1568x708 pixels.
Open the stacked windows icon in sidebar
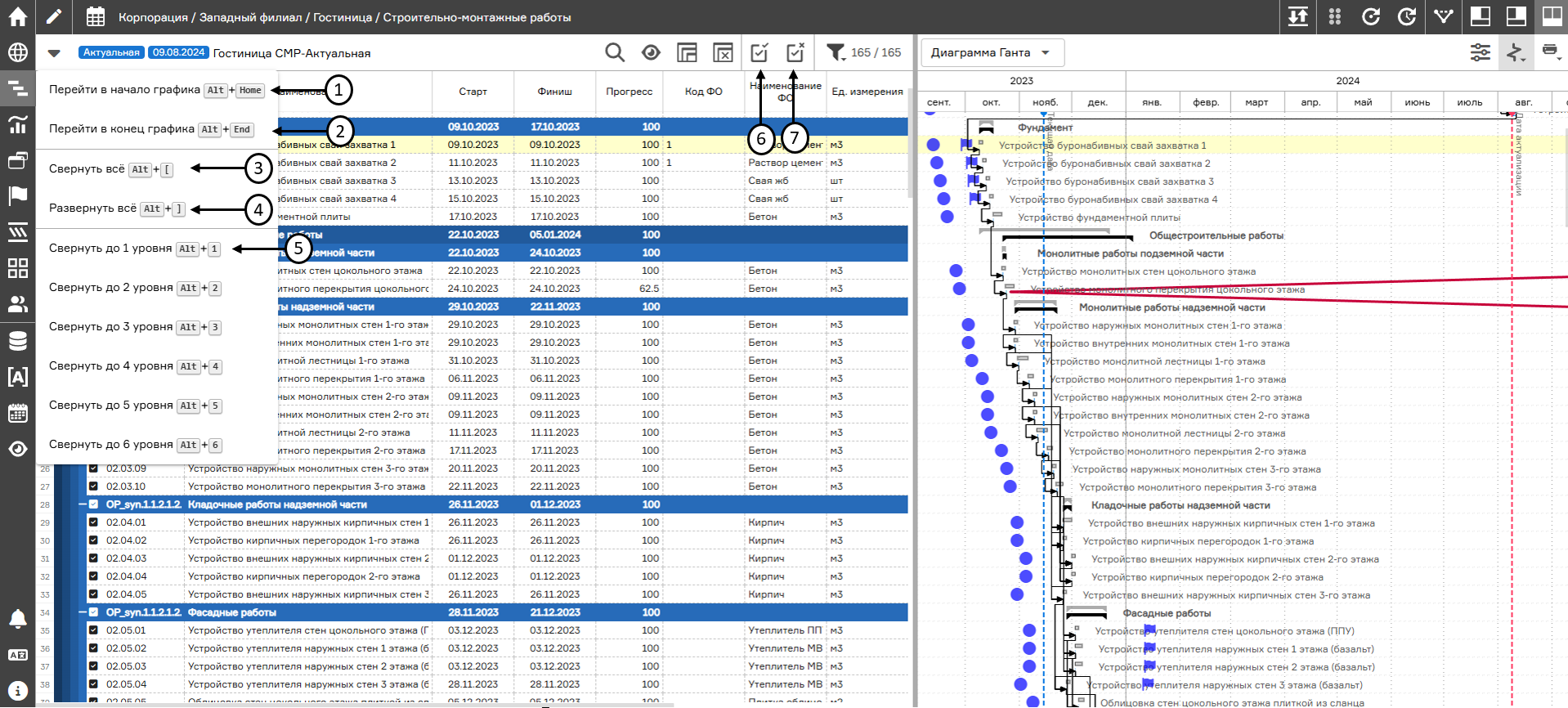point(17,160)
